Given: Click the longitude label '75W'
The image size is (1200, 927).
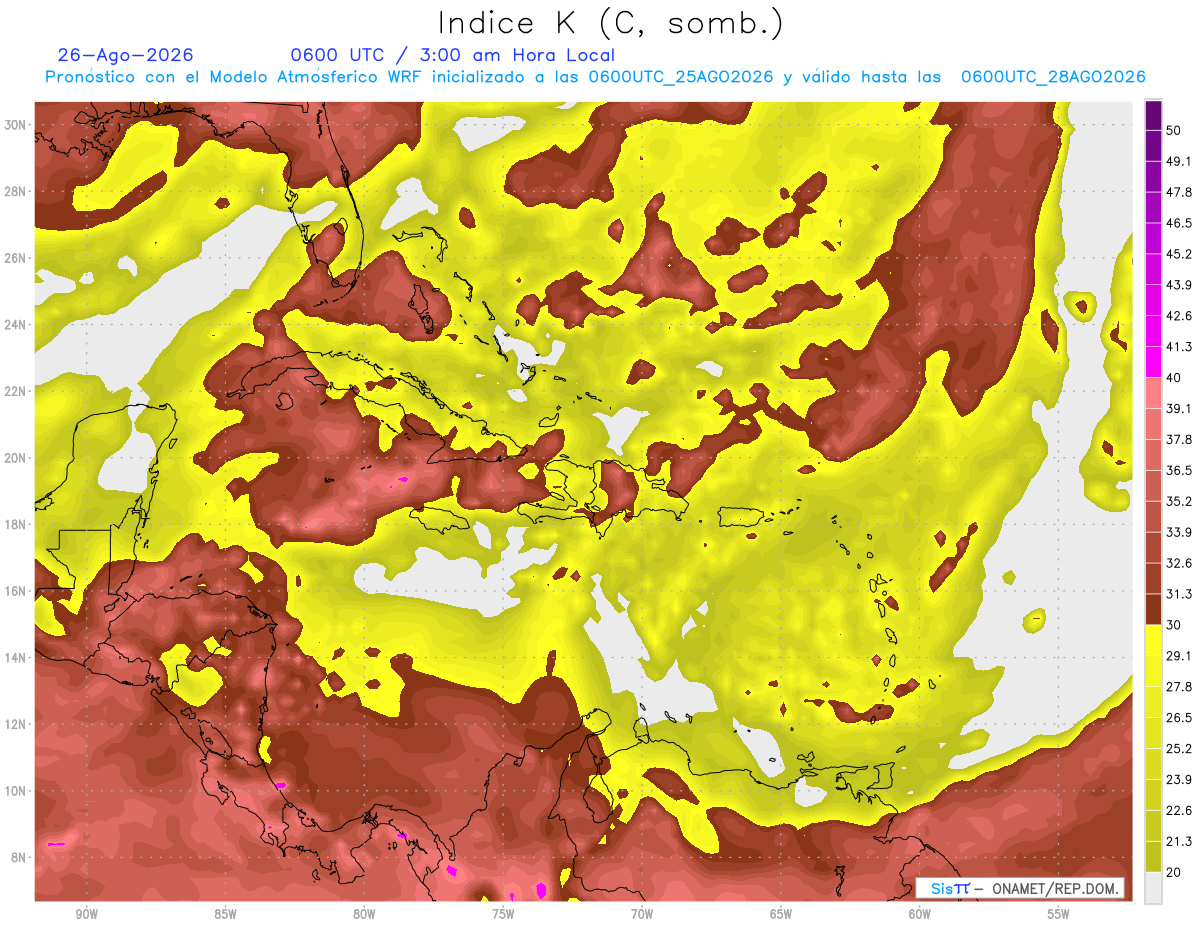Looking at the screenshot, I should (x=503, y=914).
